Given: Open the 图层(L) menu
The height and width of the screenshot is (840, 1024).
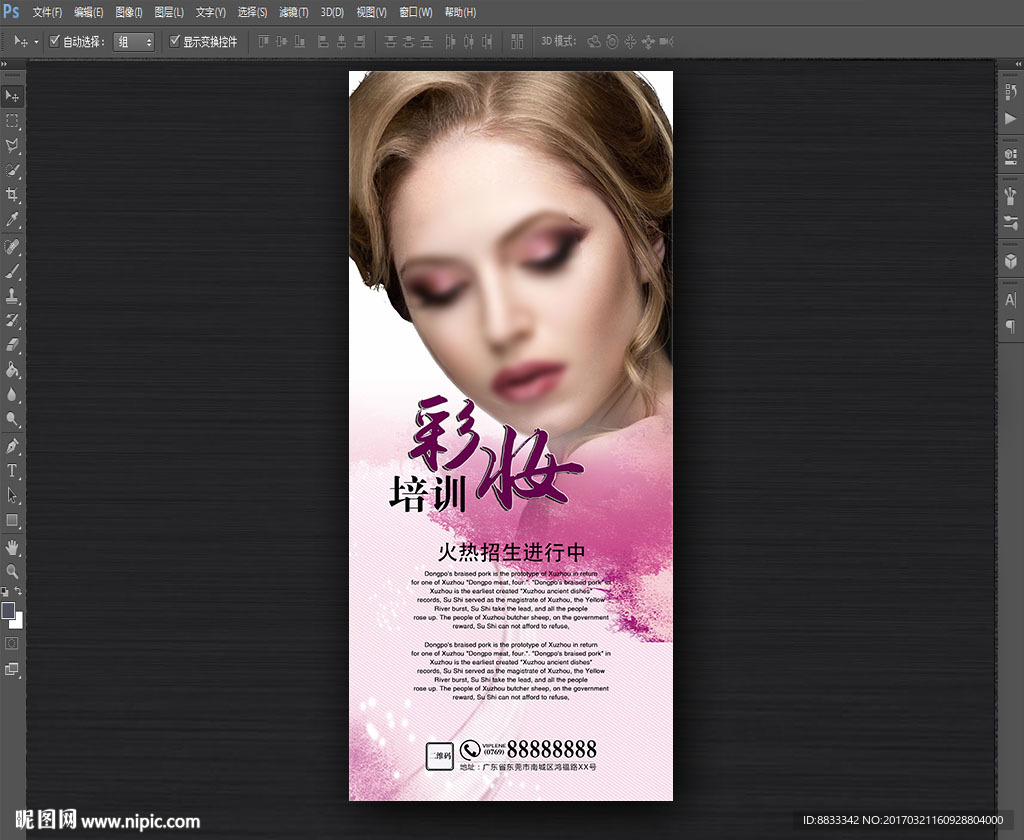Looking at the screenshot, I should [169, 12].
